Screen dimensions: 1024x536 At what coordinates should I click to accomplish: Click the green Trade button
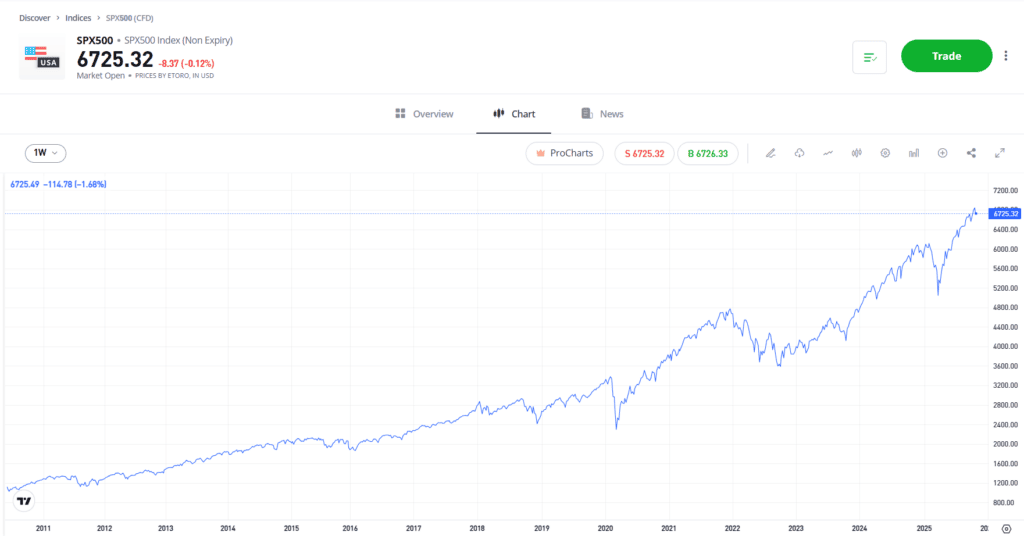(946, 56)
